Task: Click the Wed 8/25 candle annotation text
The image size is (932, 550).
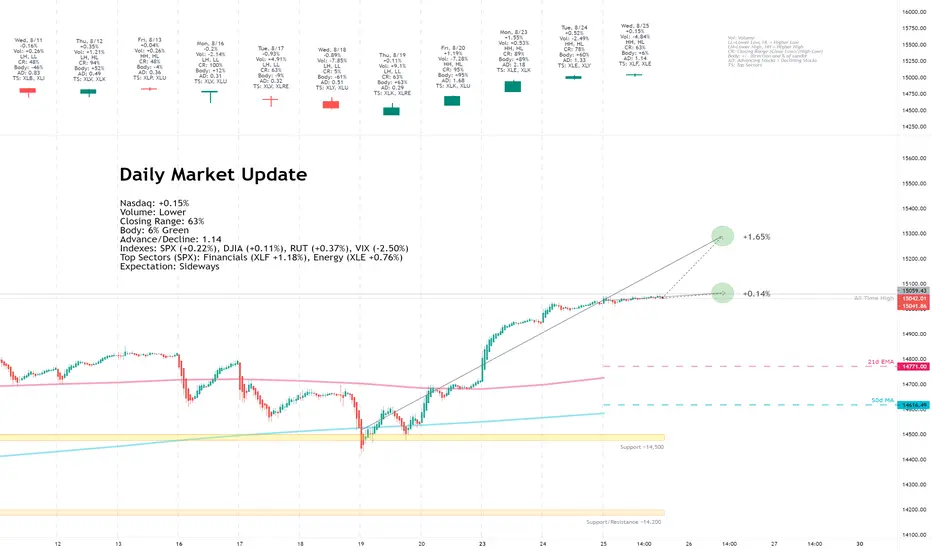Action: (635, 45)
